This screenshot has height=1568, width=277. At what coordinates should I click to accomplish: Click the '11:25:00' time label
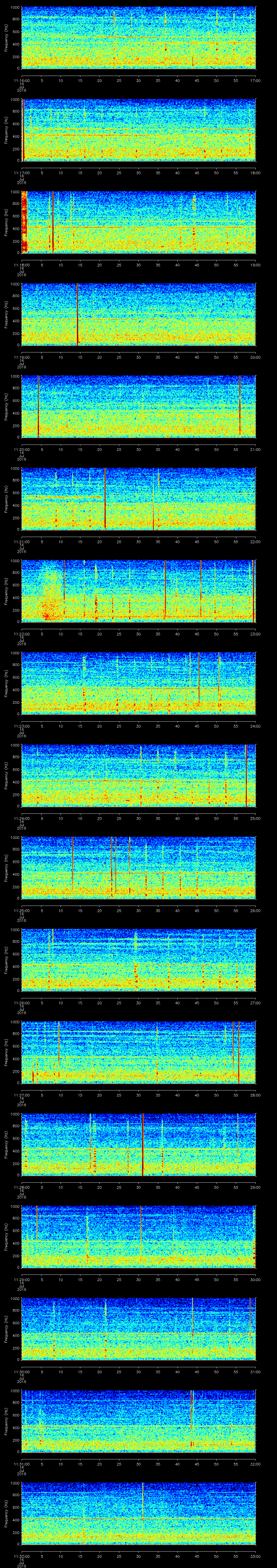[x=21, y=910]
